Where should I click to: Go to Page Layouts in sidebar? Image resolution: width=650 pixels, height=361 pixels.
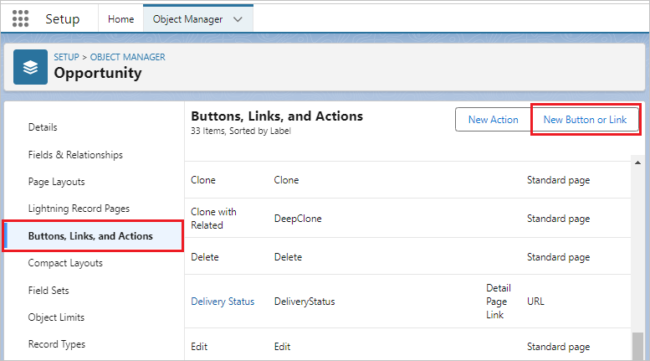click(x=56, y=182)
